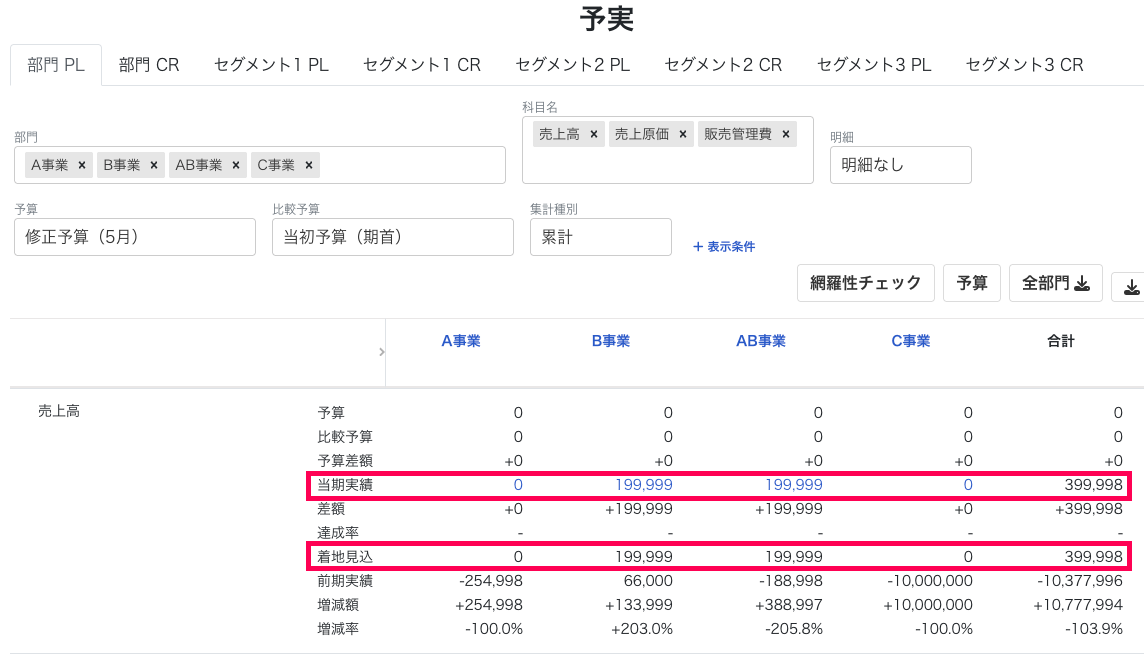
Task: Click 合計 差額 value +399,998
Action: (1089, 509)
